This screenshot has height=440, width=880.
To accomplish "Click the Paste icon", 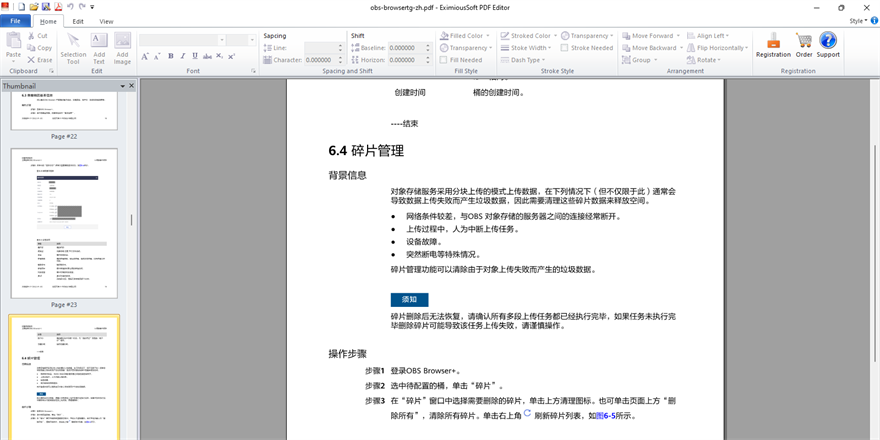I will point(14,44).
